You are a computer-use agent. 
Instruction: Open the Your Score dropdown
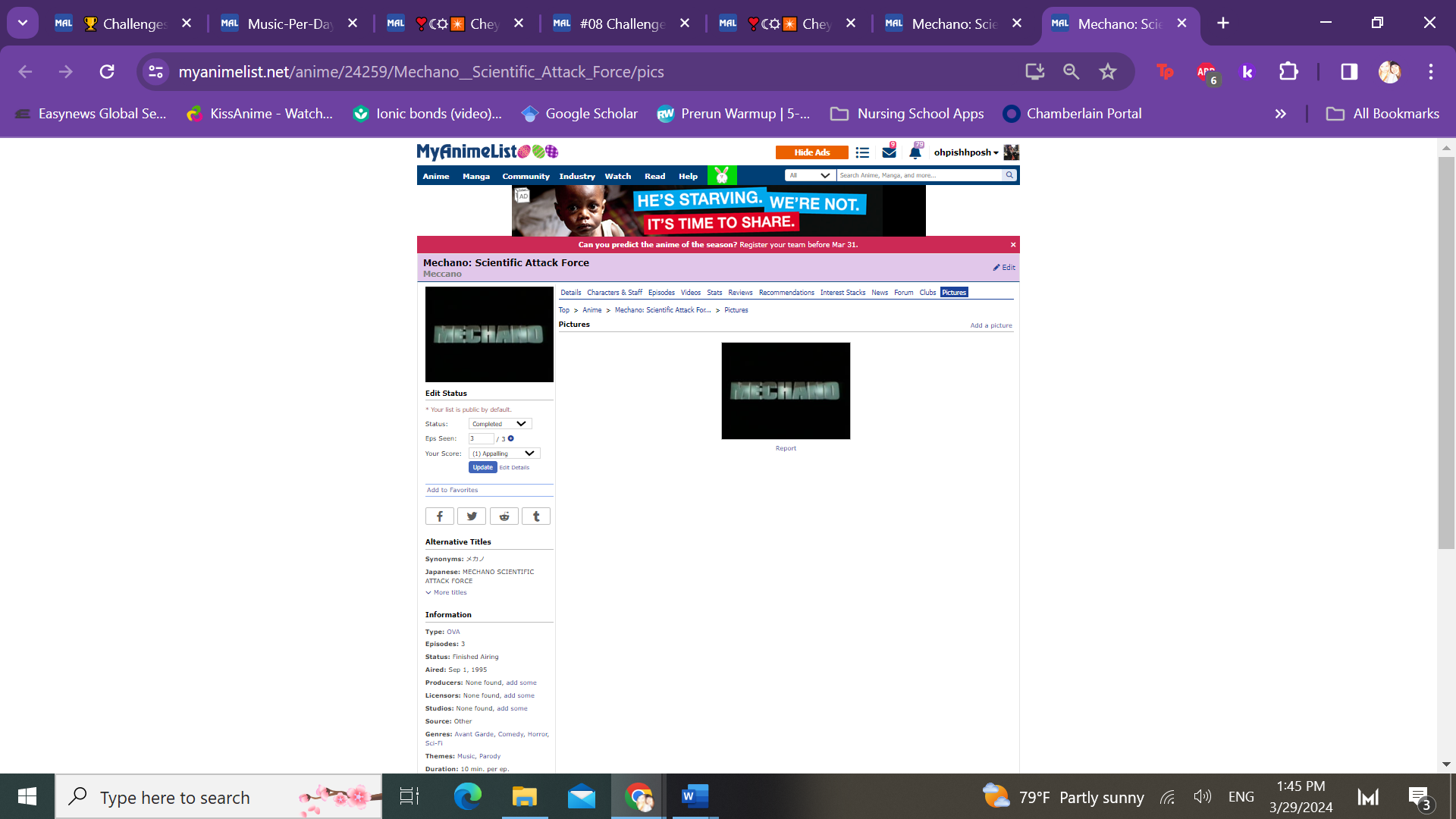click(504, 453)
